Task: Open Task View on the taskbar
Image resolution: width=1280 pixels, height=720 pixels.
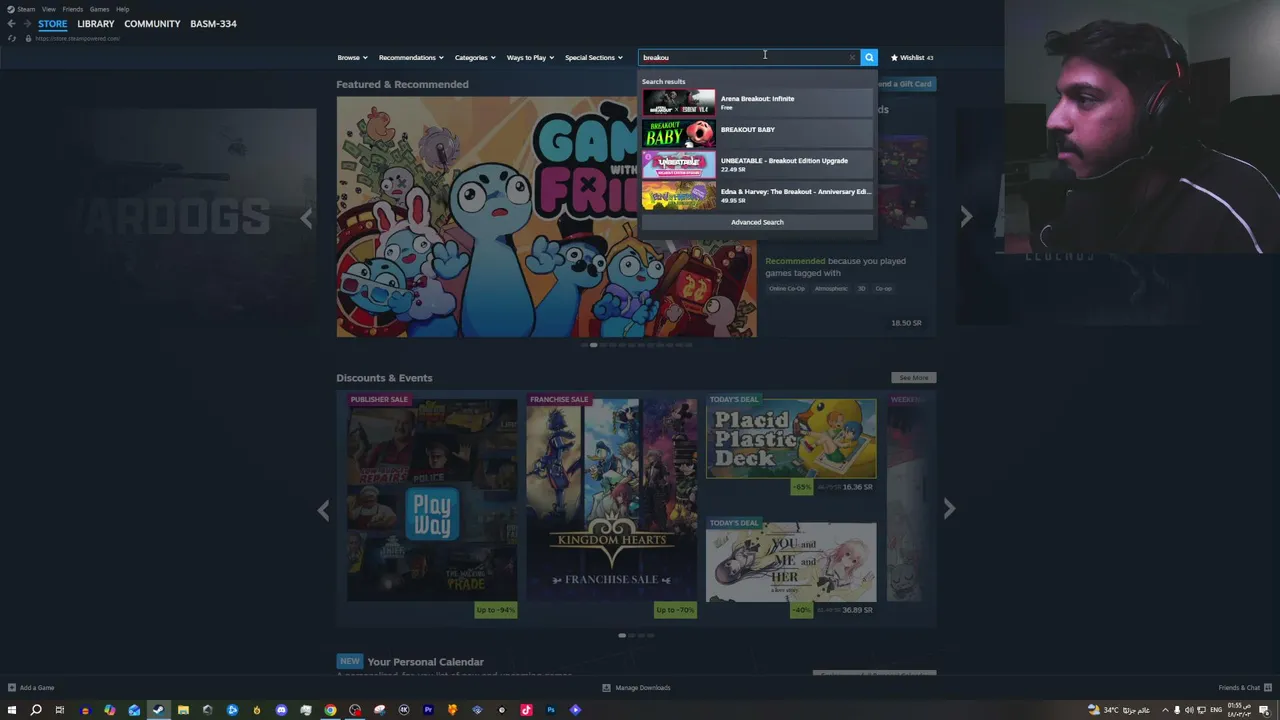Action: [x=60, y=710]
